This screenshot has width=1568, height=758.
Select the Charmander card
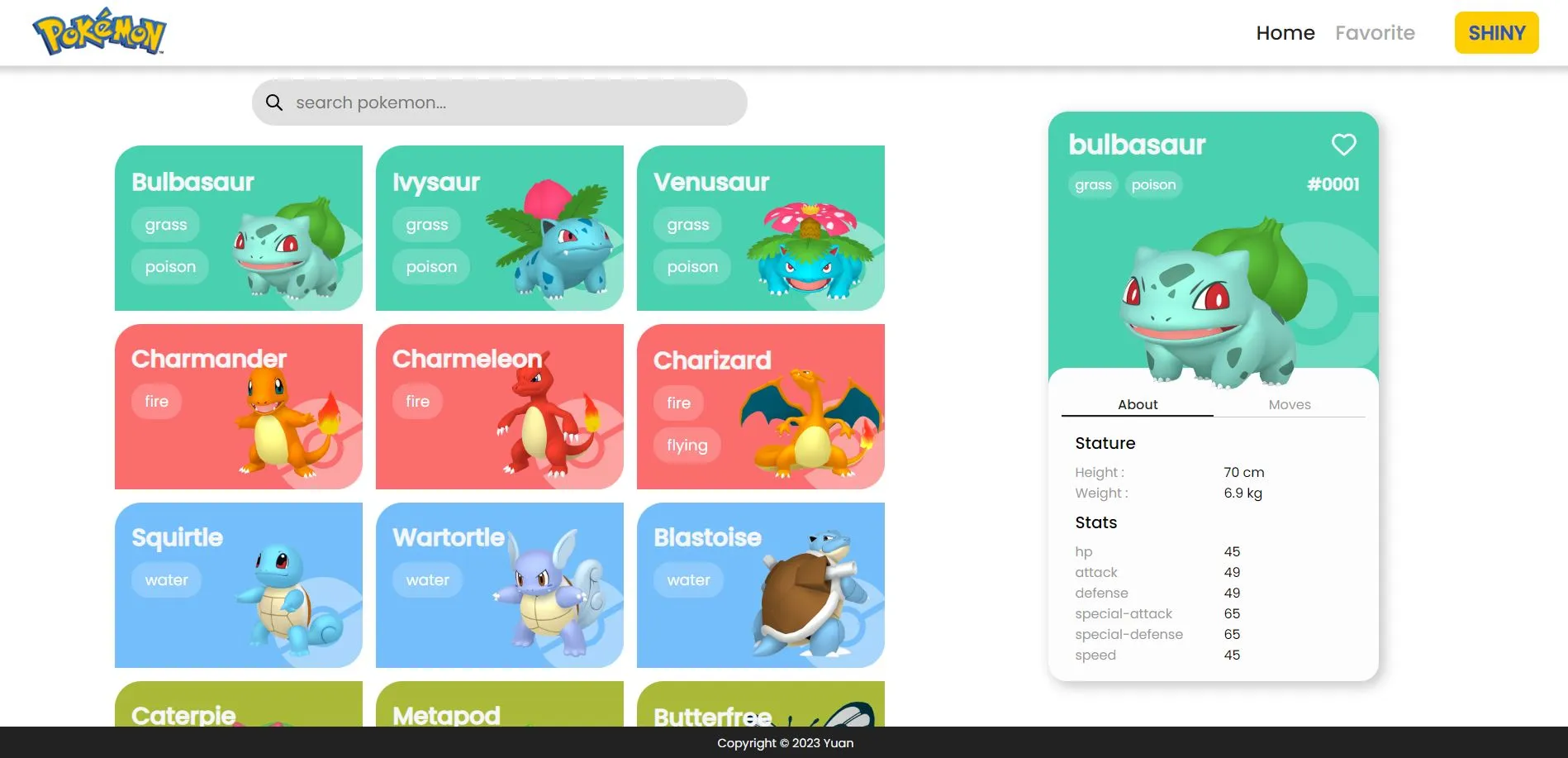[x=238, y=407]
